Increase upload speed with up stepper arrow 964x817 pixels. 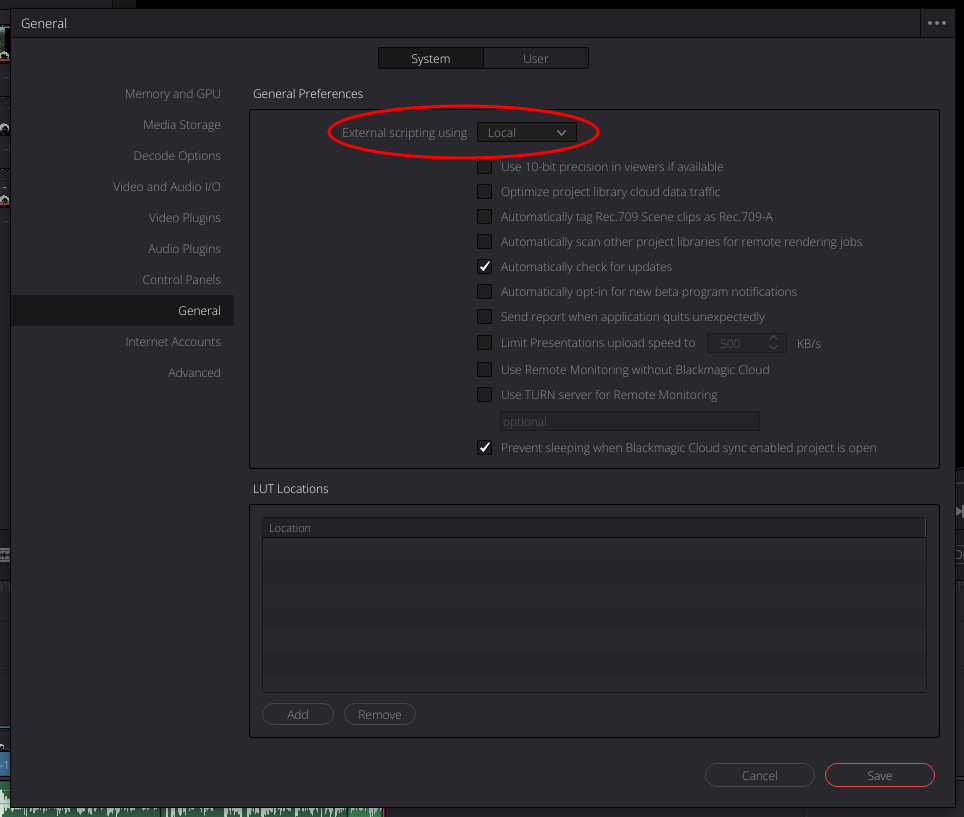coord(773,338)
